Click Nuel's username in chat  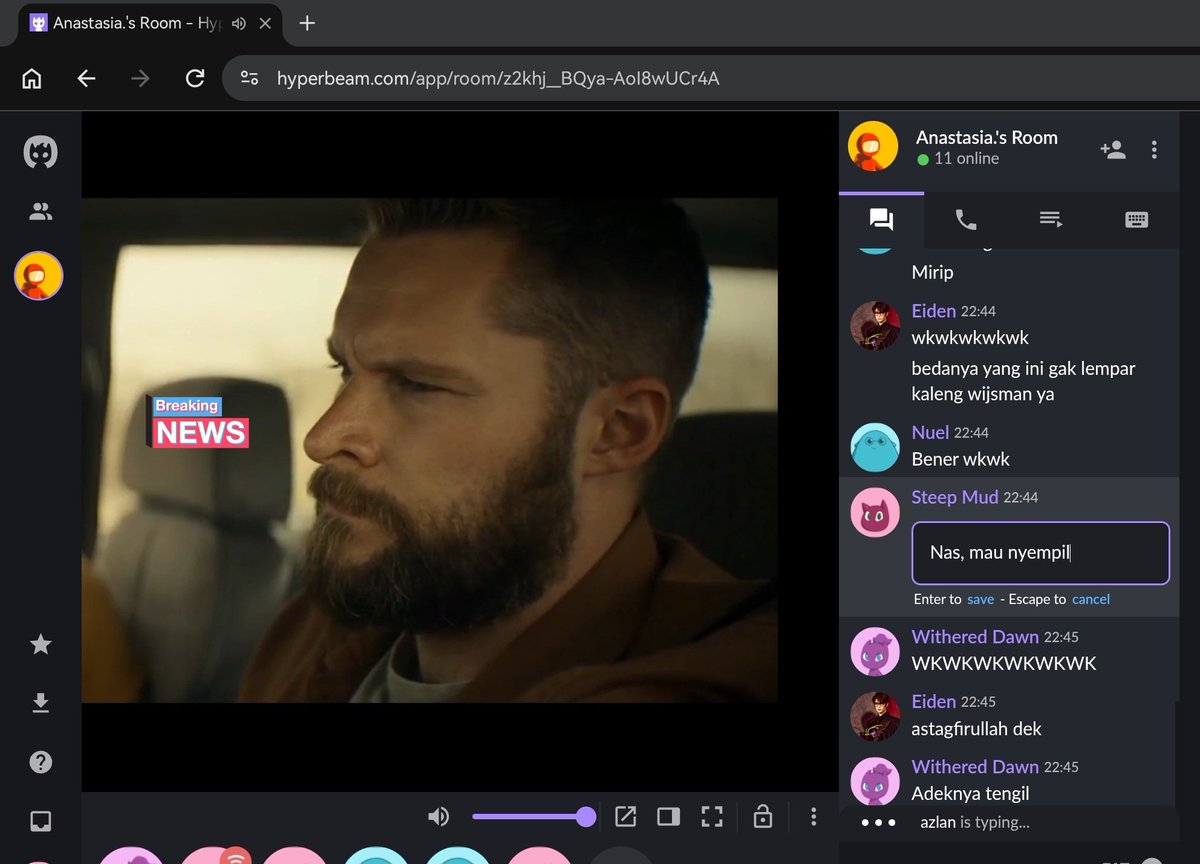(x=930, y=432)
